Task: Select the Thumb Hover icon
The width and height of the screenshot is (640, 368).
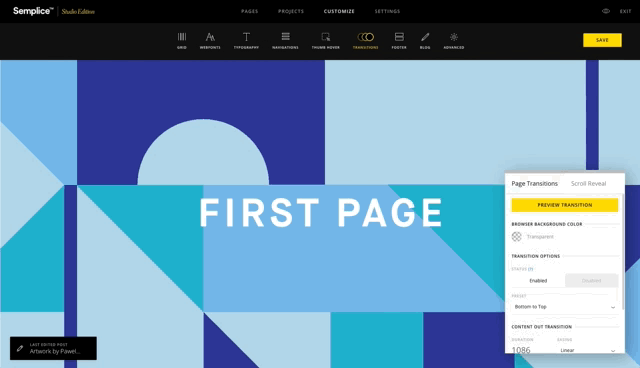Action: tap(326, 37)
